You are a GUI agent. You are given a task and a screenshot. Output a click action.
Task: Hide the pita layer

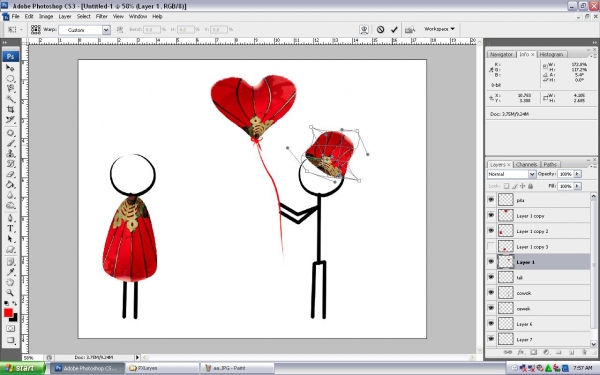[491, 199]
